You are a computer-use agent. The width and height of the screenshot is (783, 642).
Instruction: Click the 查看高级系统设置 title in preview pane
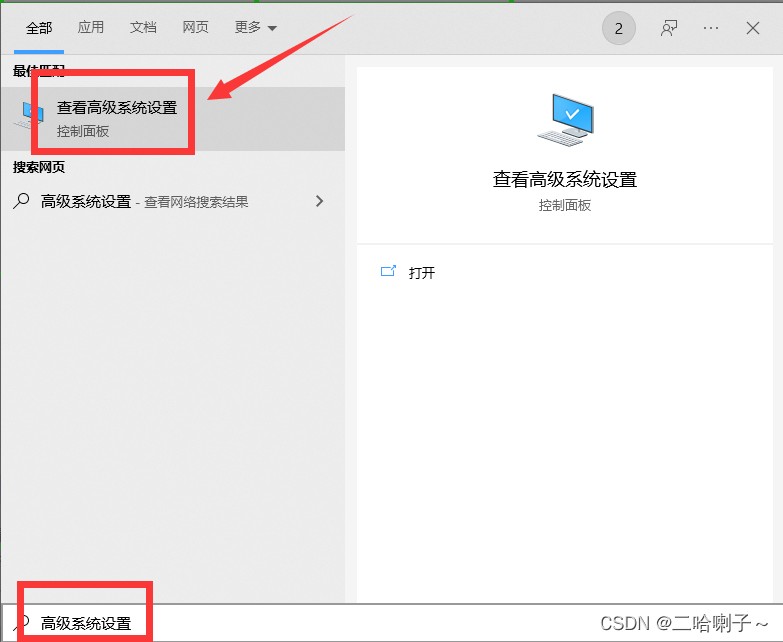click(x=565, y=179)
